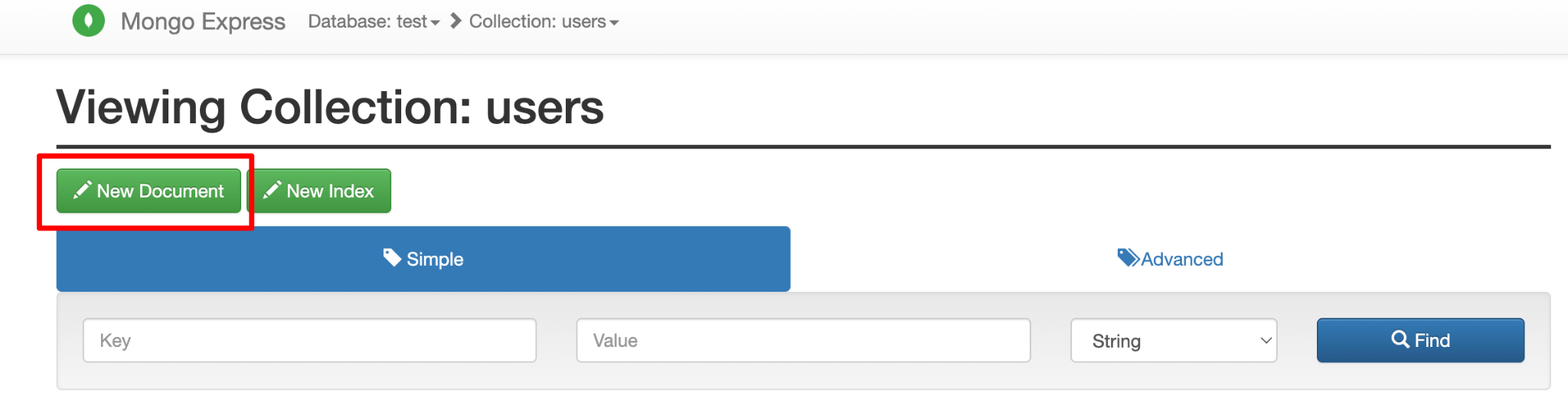The height and width of the screenshot is (412, 1568).
Task: Switch to the Advanced search tab
Action: pyautogui.click(x=1170, y=259)
